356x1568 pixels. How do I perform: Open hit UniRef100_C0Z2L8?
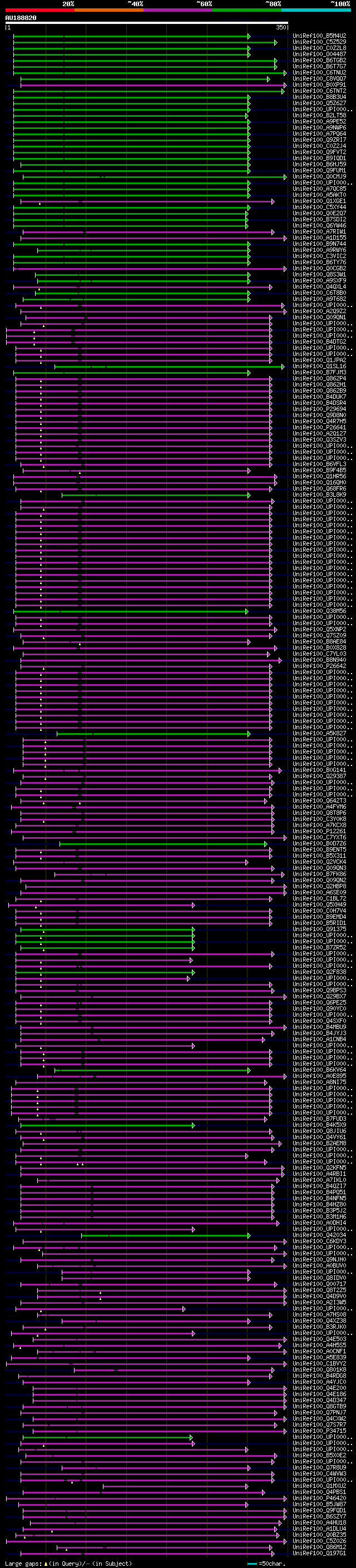tap(319, 48)
